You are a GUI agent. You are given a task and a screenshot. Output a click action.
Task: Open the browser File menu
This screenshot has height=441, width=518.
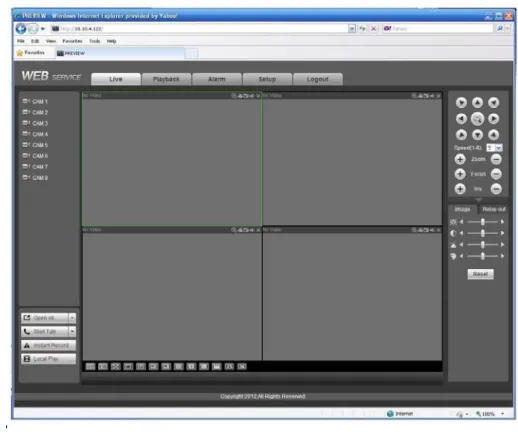[x=21, y=41]
